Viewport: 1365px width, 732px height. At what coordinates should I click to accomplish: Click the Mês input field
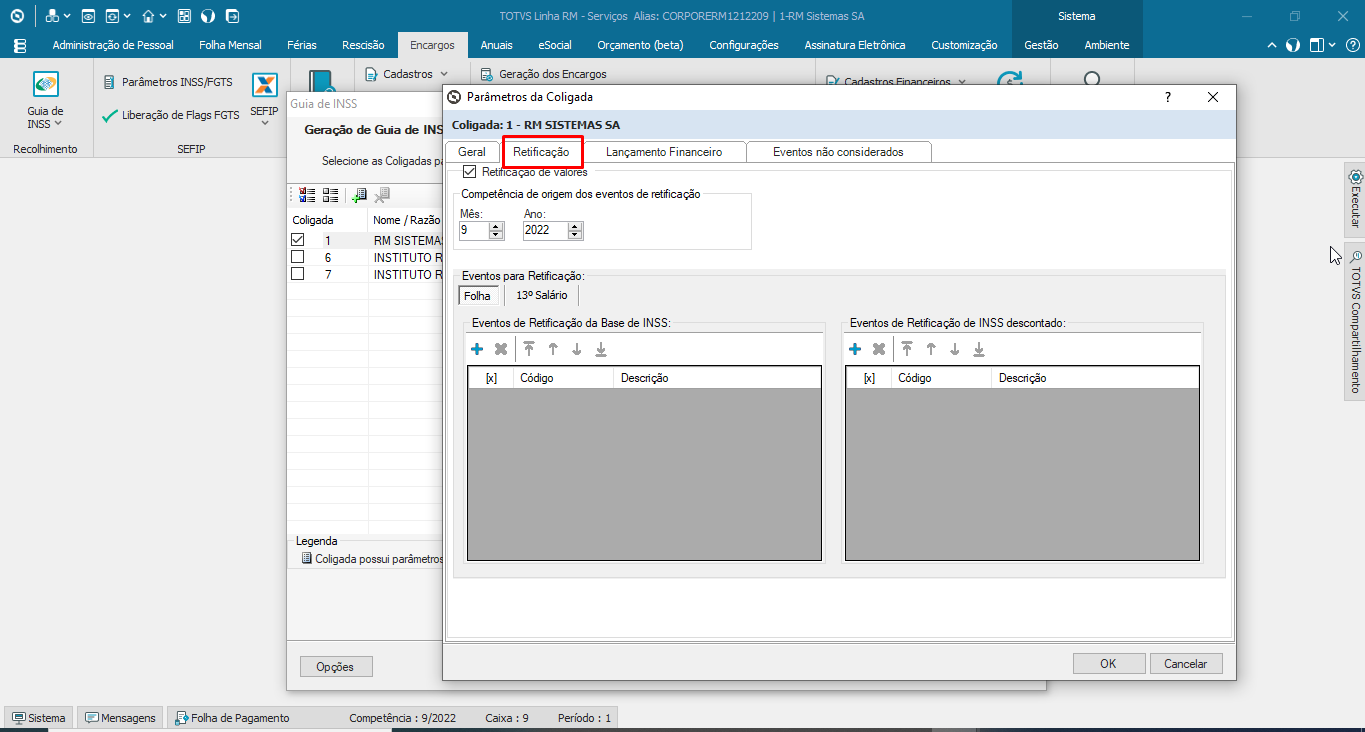(x=474, y=231)
